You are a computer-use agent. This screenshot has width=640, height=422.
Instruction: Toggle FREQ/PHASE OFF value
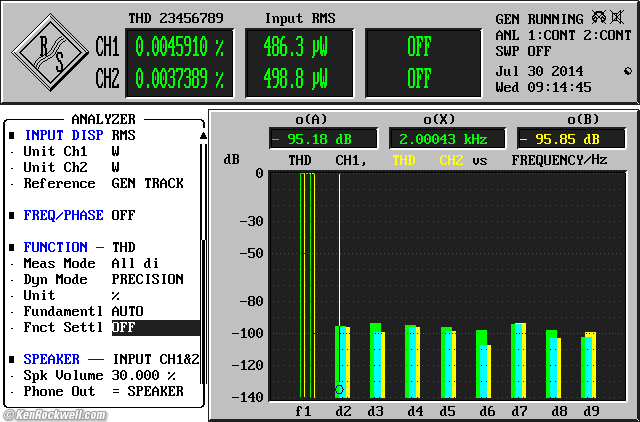[x=124, y=215]
